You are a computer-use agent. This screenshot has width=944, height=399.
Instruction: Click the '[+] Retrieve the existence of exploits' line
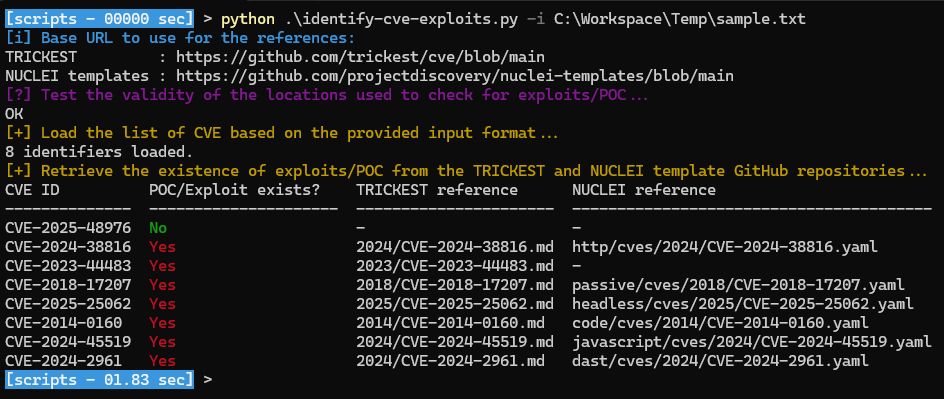[x=466, y=171]
